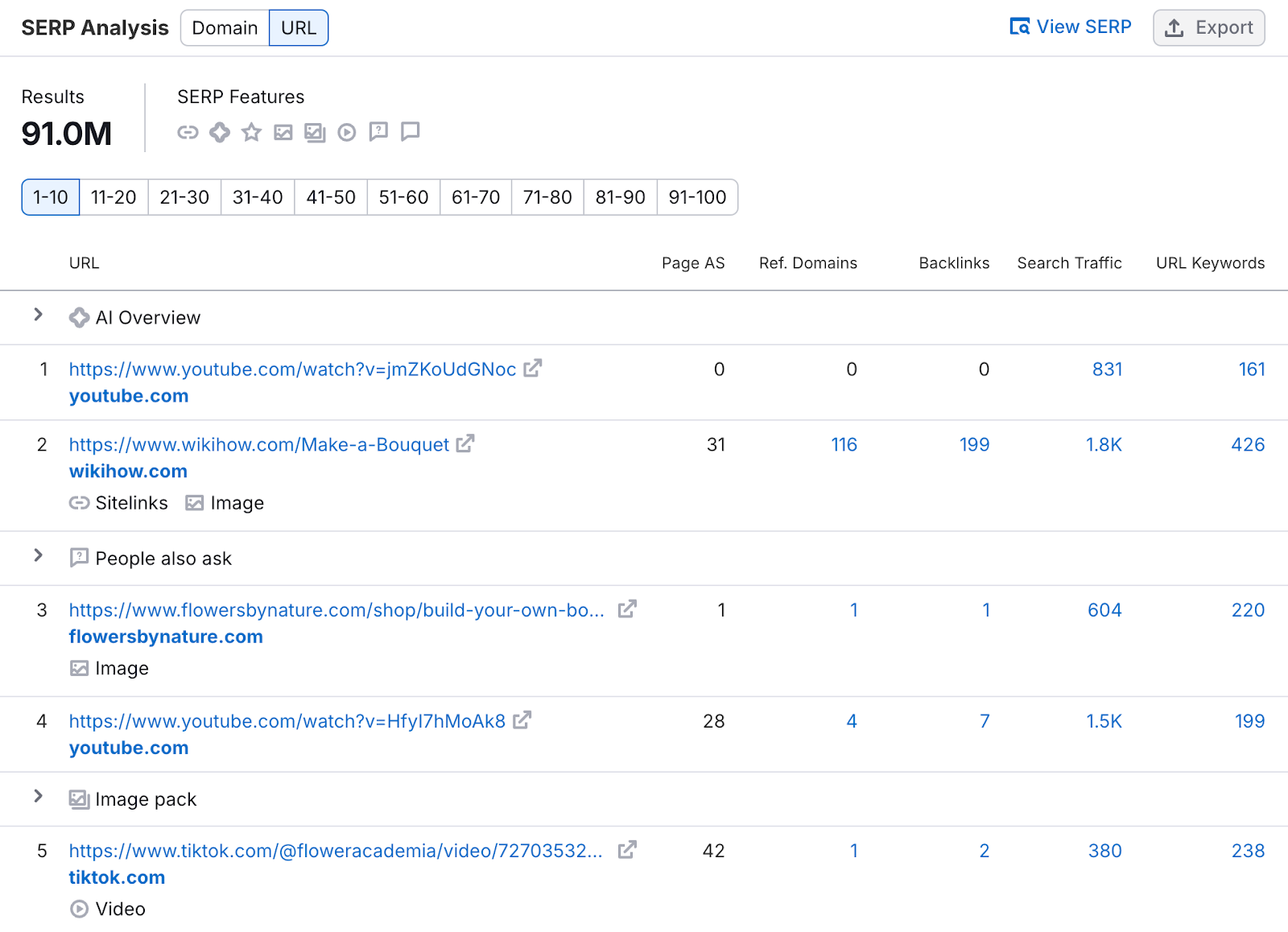Expand the Image pack section
The image size is (1288, 932).
point(39,798)
